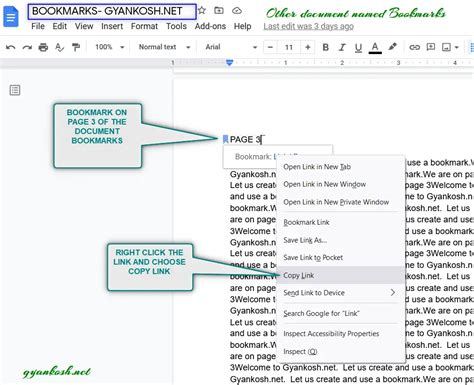The image size is (474, 385).
Task: Star the document with star icon
Action: coord(202,10)
